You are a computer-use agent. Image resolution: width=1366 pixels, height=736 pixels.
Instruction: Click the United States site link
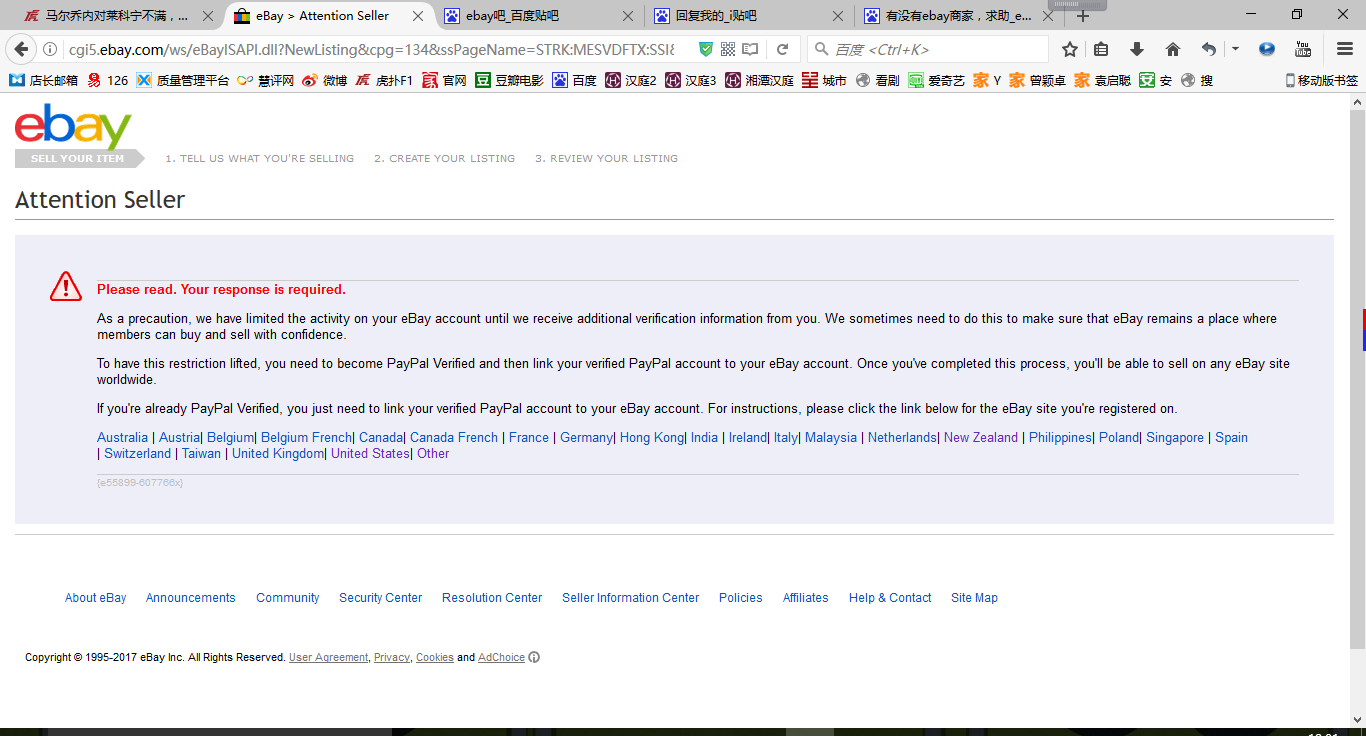[x=370, y=453]
